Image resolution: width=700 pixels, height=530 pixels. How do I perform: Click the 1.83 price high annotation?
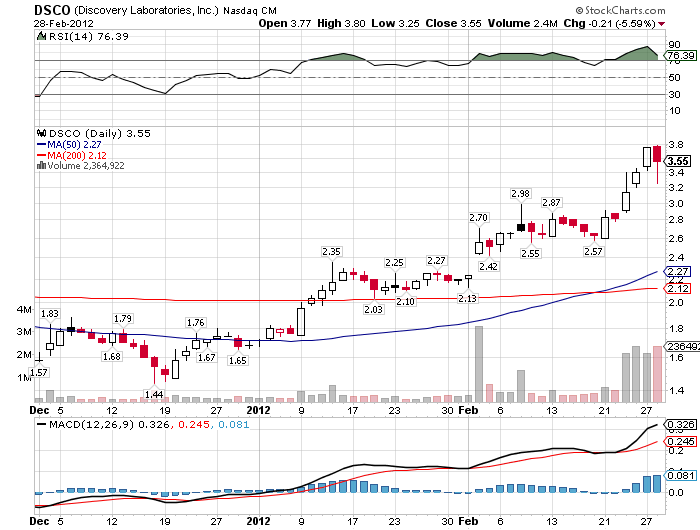50,313
